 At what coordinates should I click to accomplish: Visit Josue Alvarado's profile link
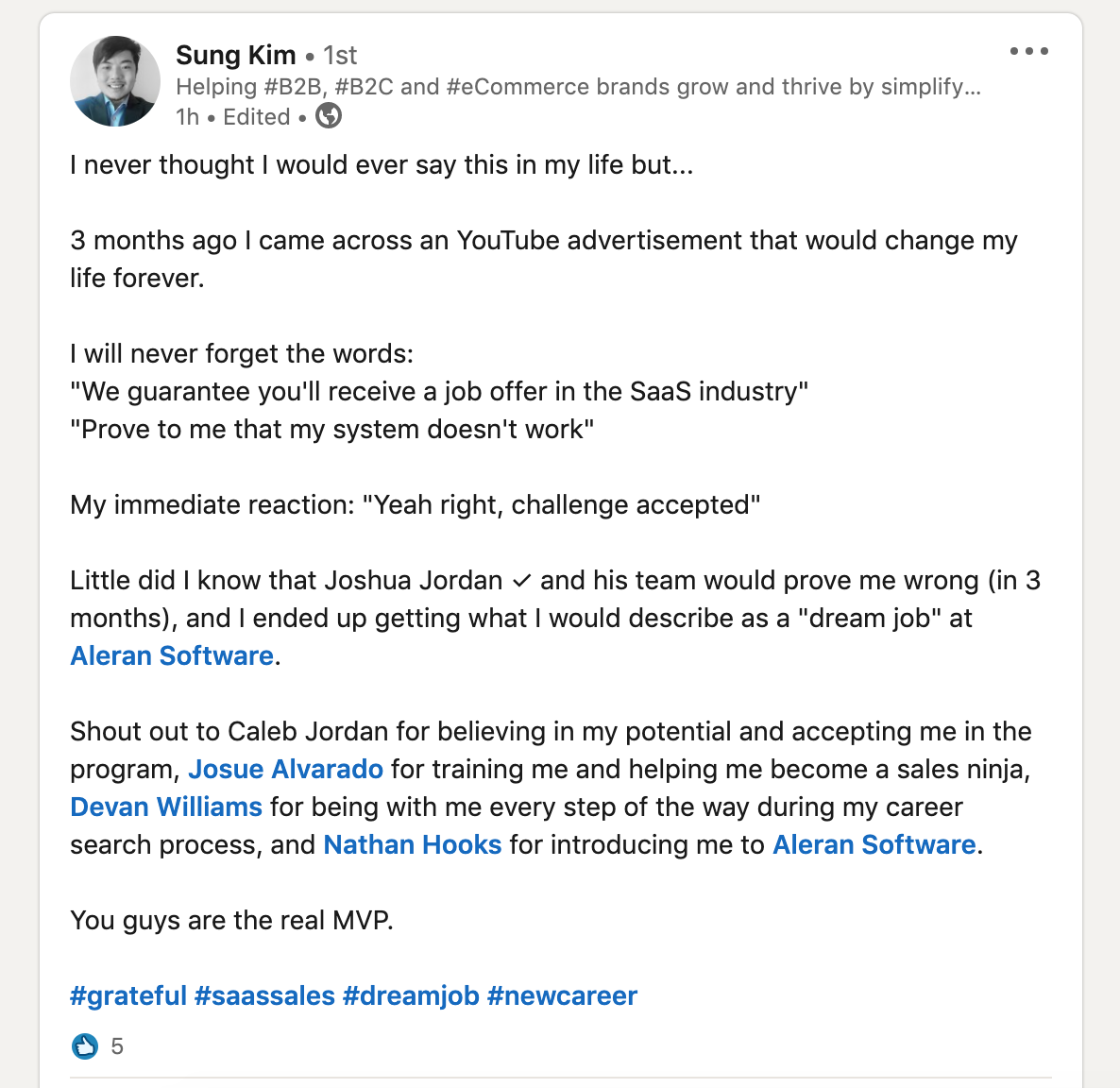(285, 769)
